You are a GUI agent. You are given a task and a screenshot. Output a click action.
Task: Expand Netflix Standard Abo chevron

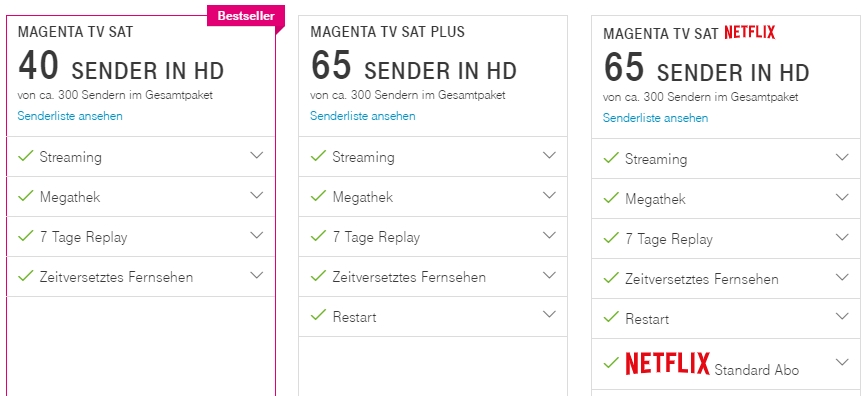tap(842, 362)
